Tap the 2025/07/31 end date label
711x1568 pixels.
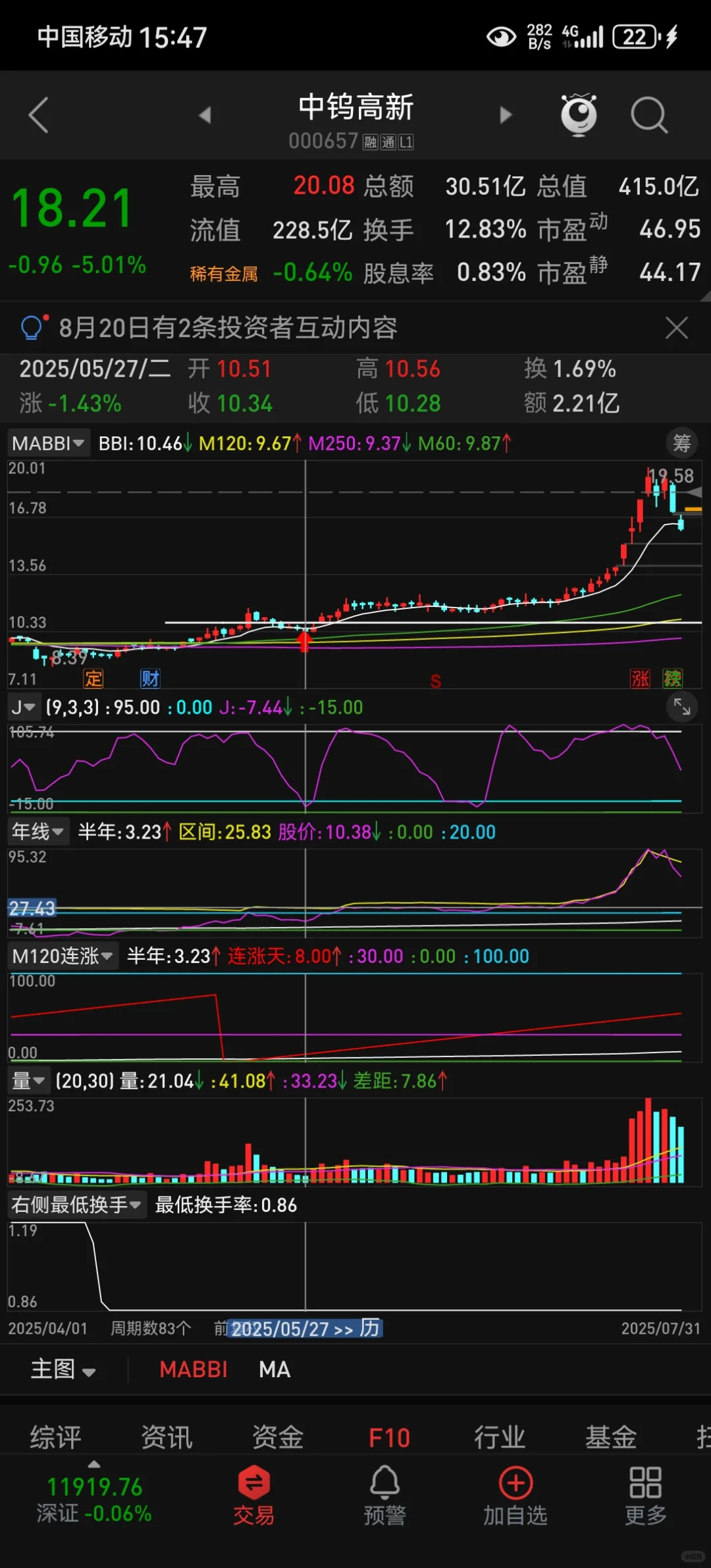[x=661, y=1328]
